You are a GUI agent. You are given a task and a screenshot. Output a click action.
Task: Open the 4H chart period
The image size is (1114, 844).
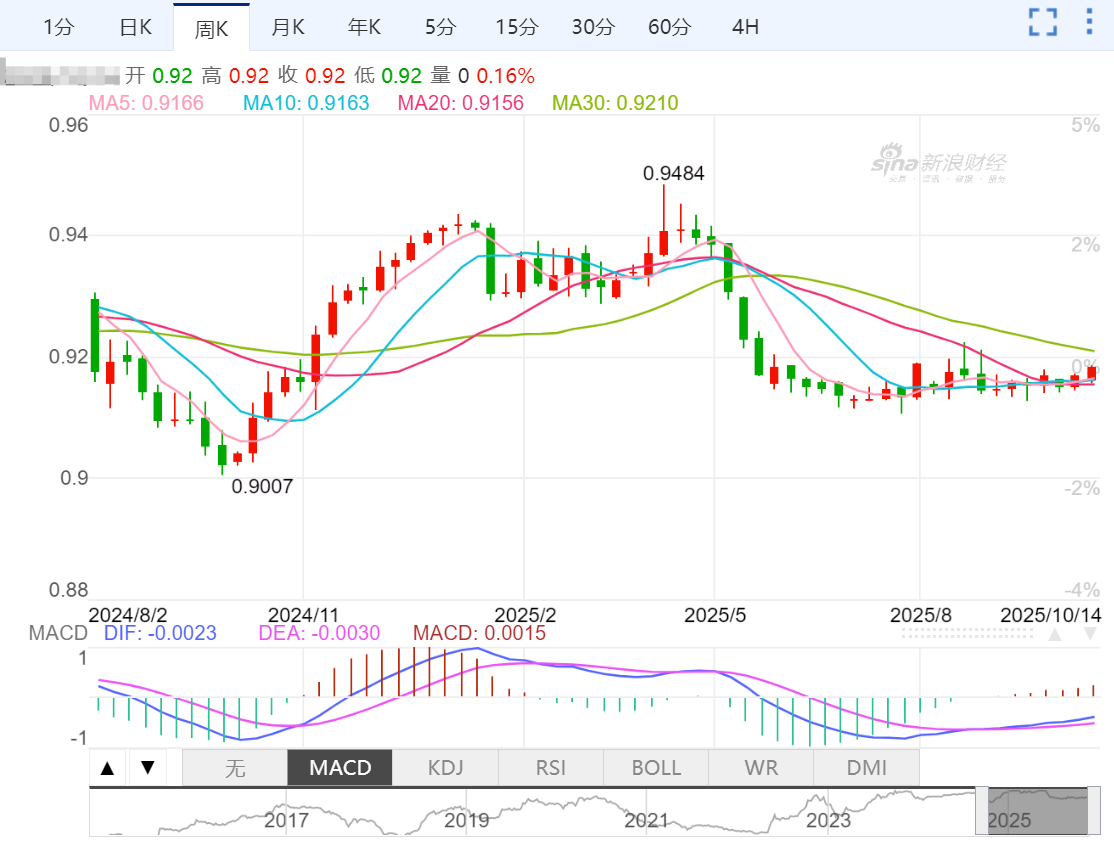coord(745,27)
